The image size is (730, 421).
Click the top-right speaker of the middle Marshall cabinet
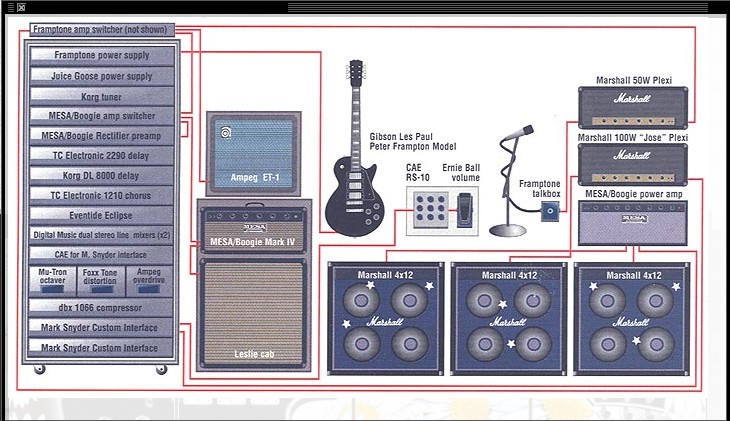pos(533,300)
